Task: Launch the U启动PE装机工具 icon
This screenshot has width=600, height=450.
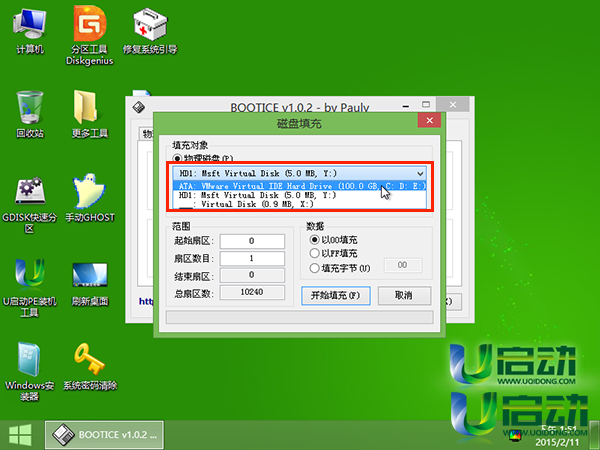Action: coord(29,288)
